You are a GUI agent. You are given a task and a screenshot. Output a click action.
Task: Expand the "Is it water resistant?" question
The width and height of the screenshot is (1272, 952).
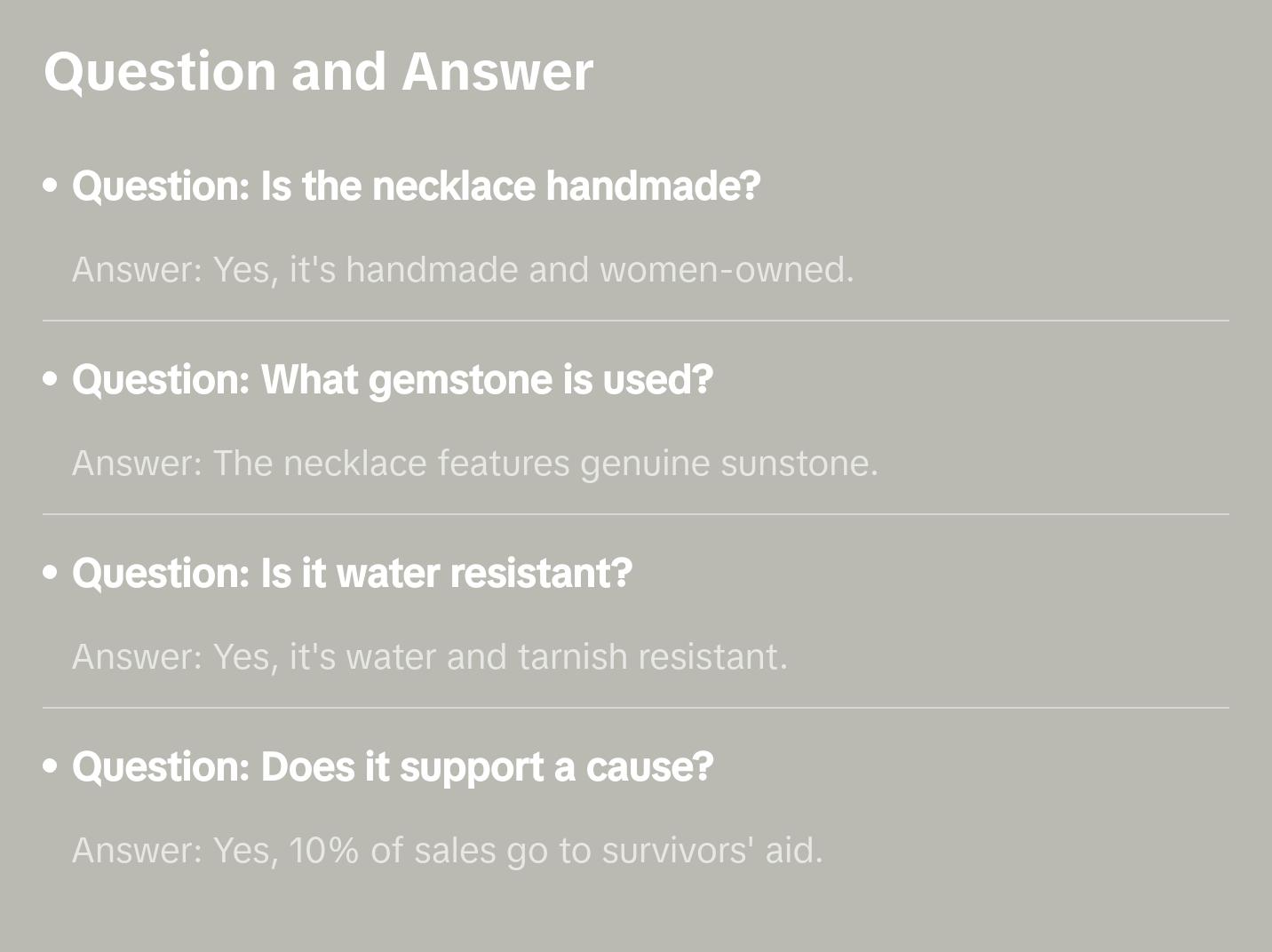(x=352, y=573)
